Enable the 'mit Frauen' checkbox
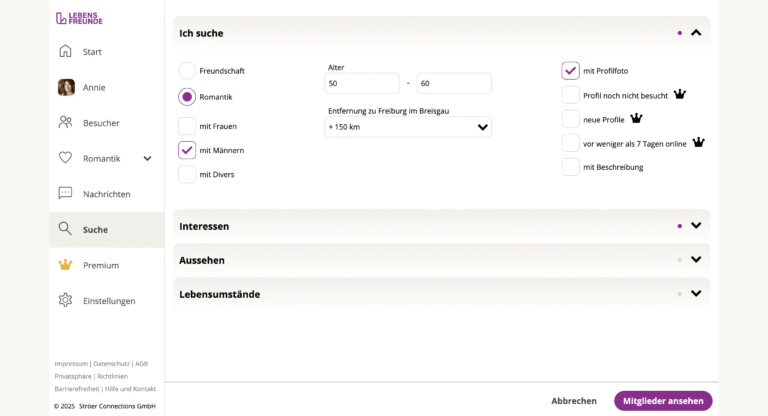This screenshot has width=768, height=416. tap(187, 126)
